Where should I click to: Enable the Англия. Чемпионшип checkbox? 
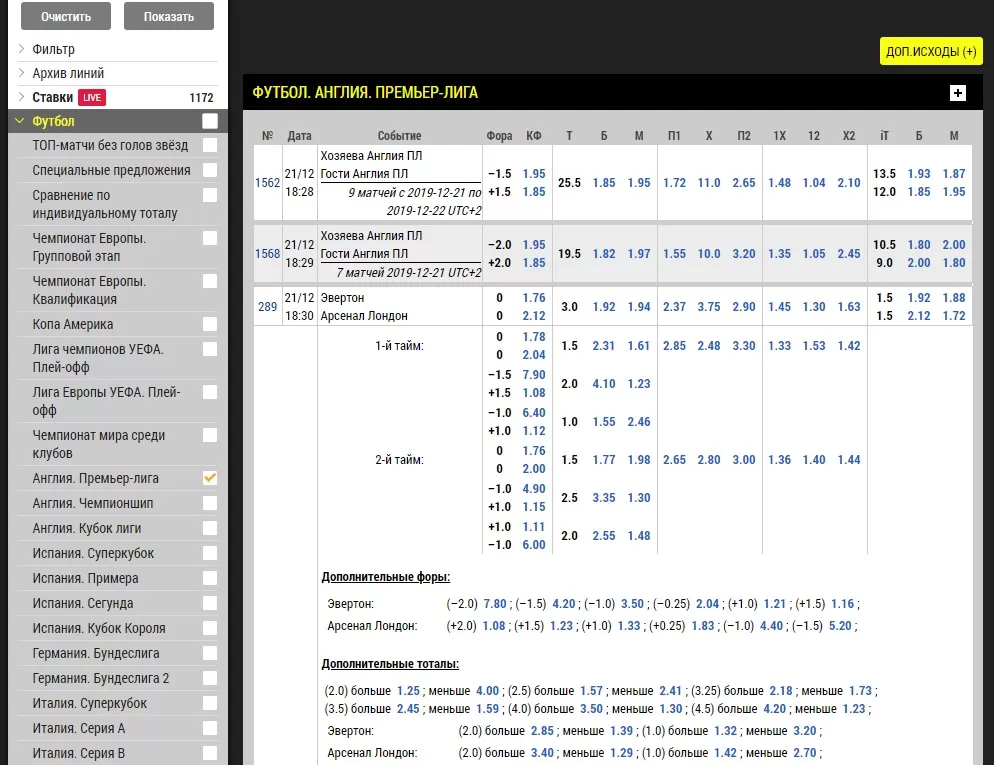tap(210, 503)
